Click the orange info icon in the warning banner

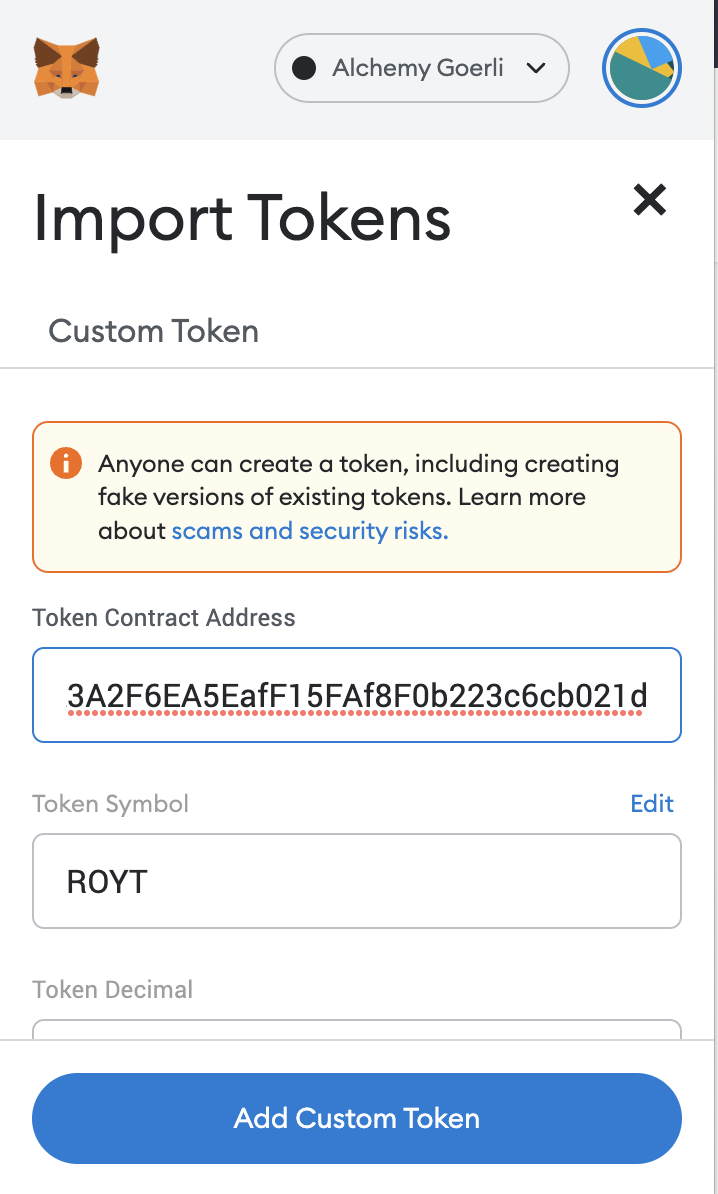click(x=65, y=463)
